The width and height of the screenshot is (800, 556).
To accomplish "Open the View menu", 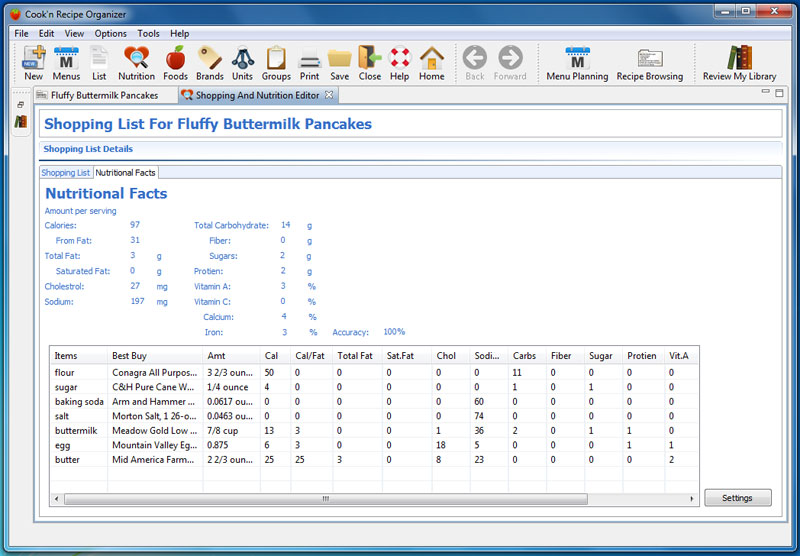I will (74, 34).
